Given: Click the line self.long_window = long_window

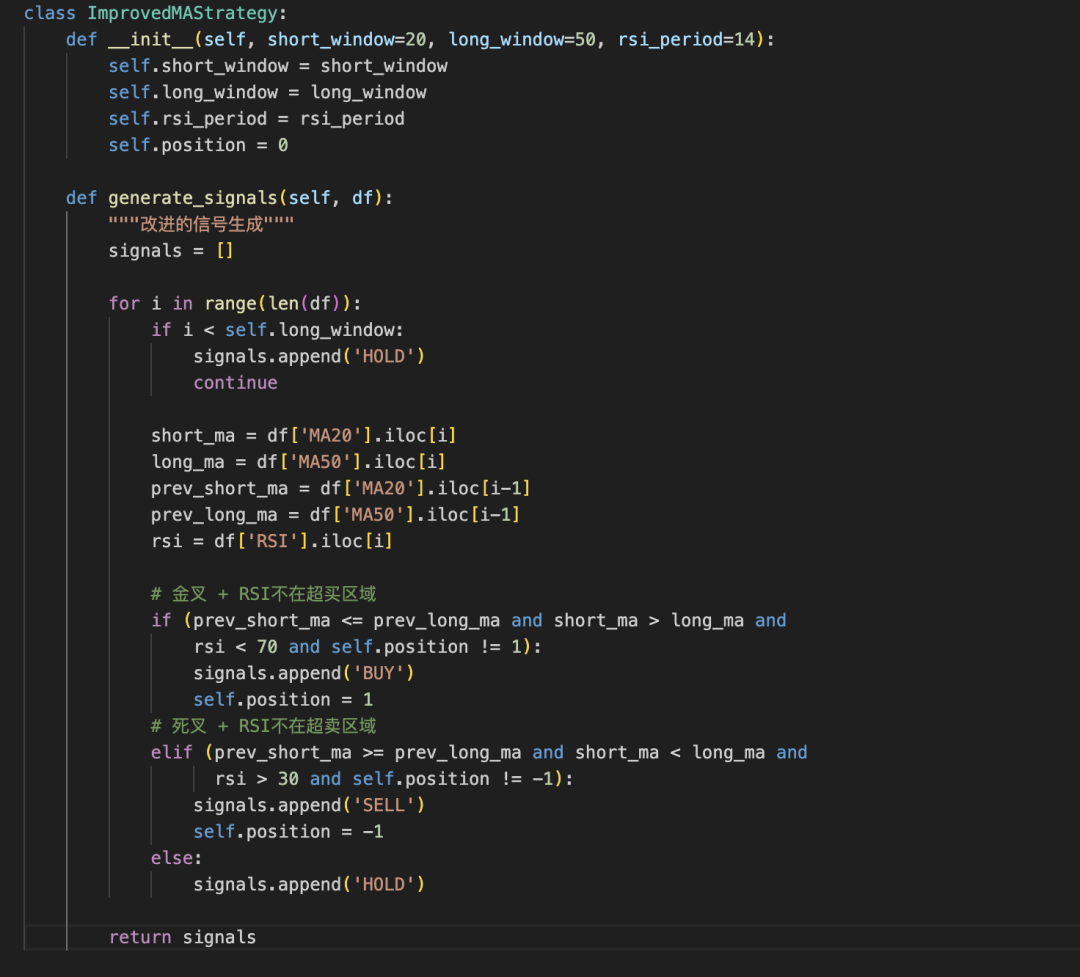Looking at the screenshot, I should [267, 92].
